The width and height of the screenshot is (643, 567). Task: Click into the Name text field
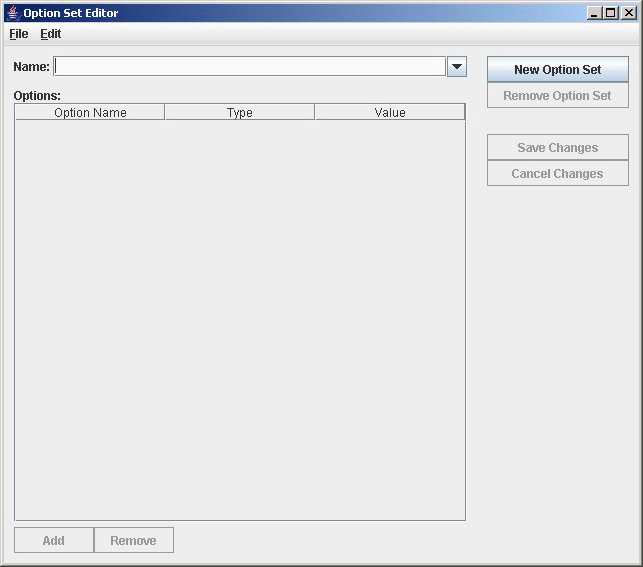(x=250, y=66)
